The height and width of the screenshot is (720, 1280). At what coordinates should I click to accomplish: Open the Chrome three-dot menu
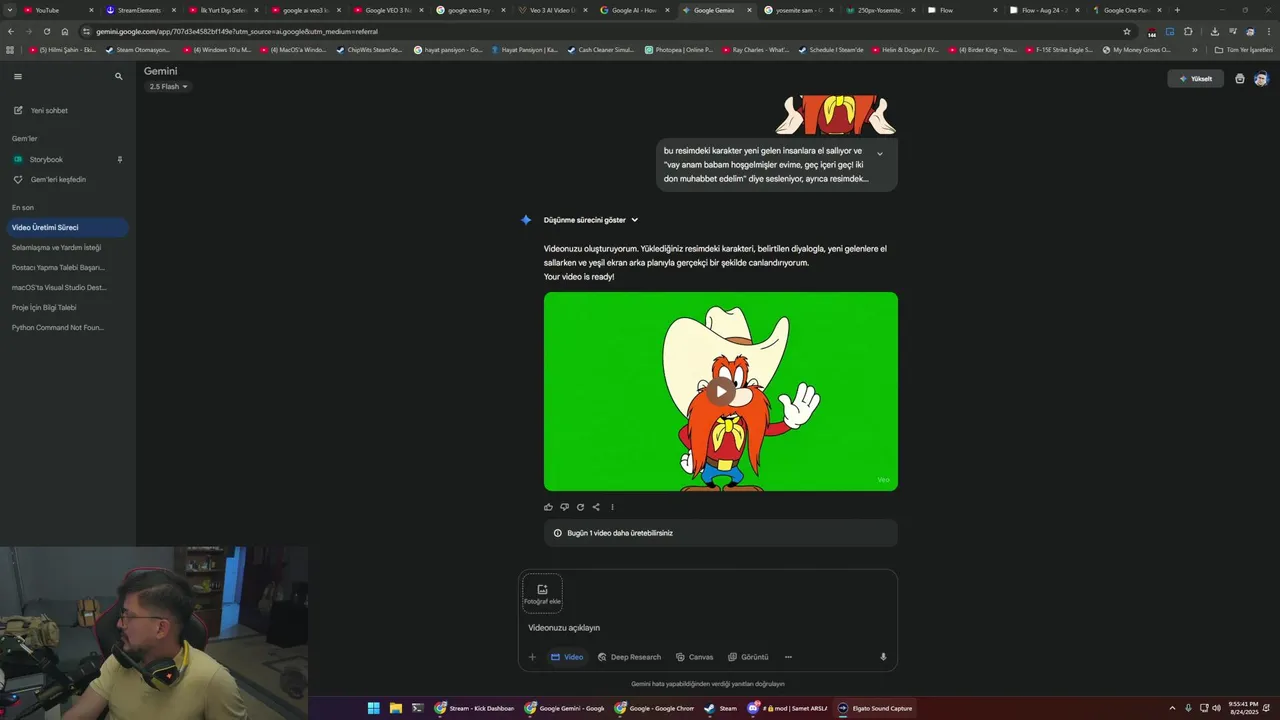1268,31
